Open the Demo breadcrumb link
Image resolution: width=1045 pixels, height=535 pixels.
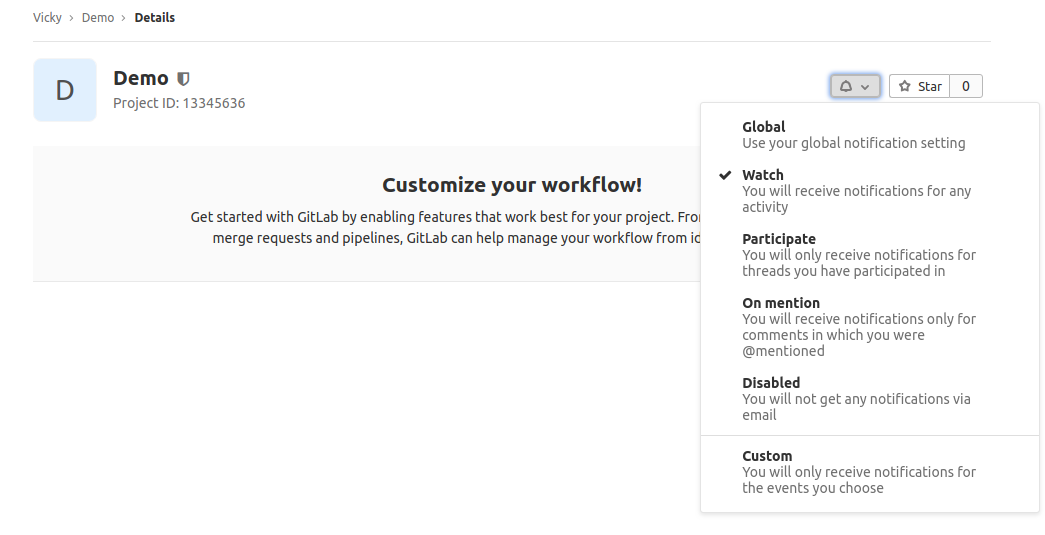pos(98,18)
